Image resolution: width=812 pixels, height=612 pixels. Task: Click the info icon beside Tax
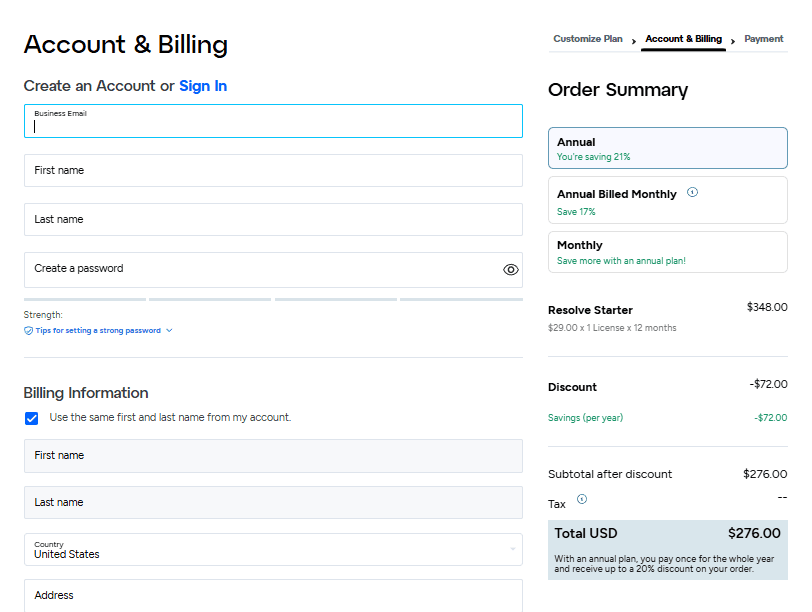coord(582,499)
